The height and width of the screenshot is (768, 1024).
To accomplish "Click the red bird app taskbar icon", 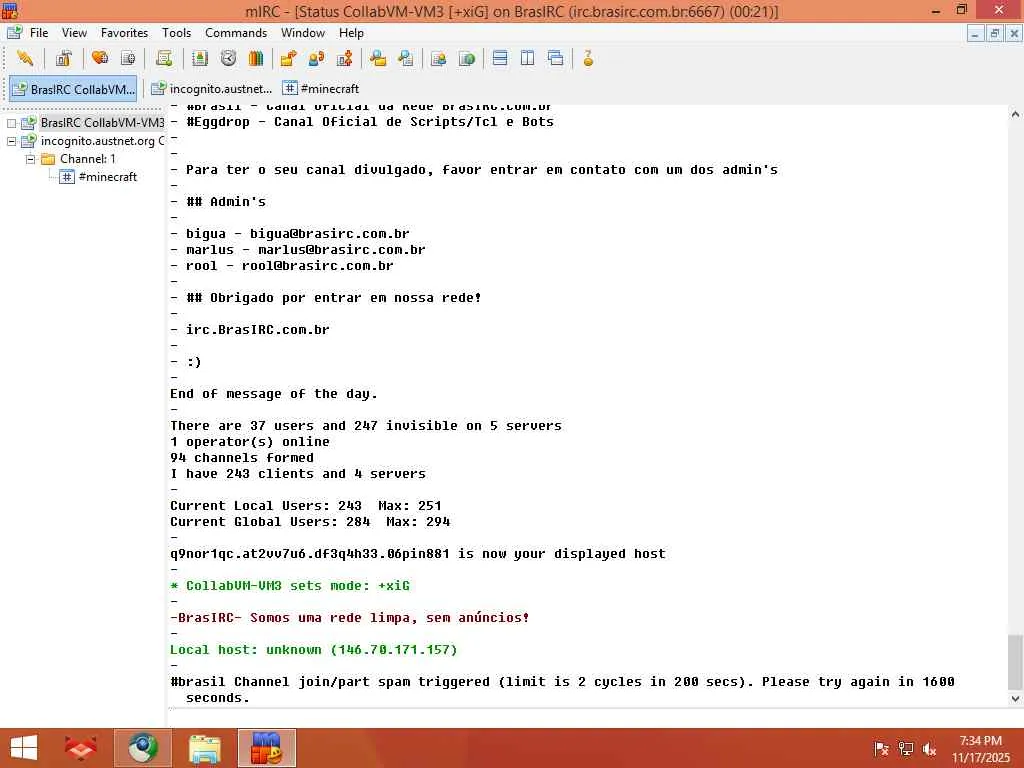I will [x=80, y=748].
